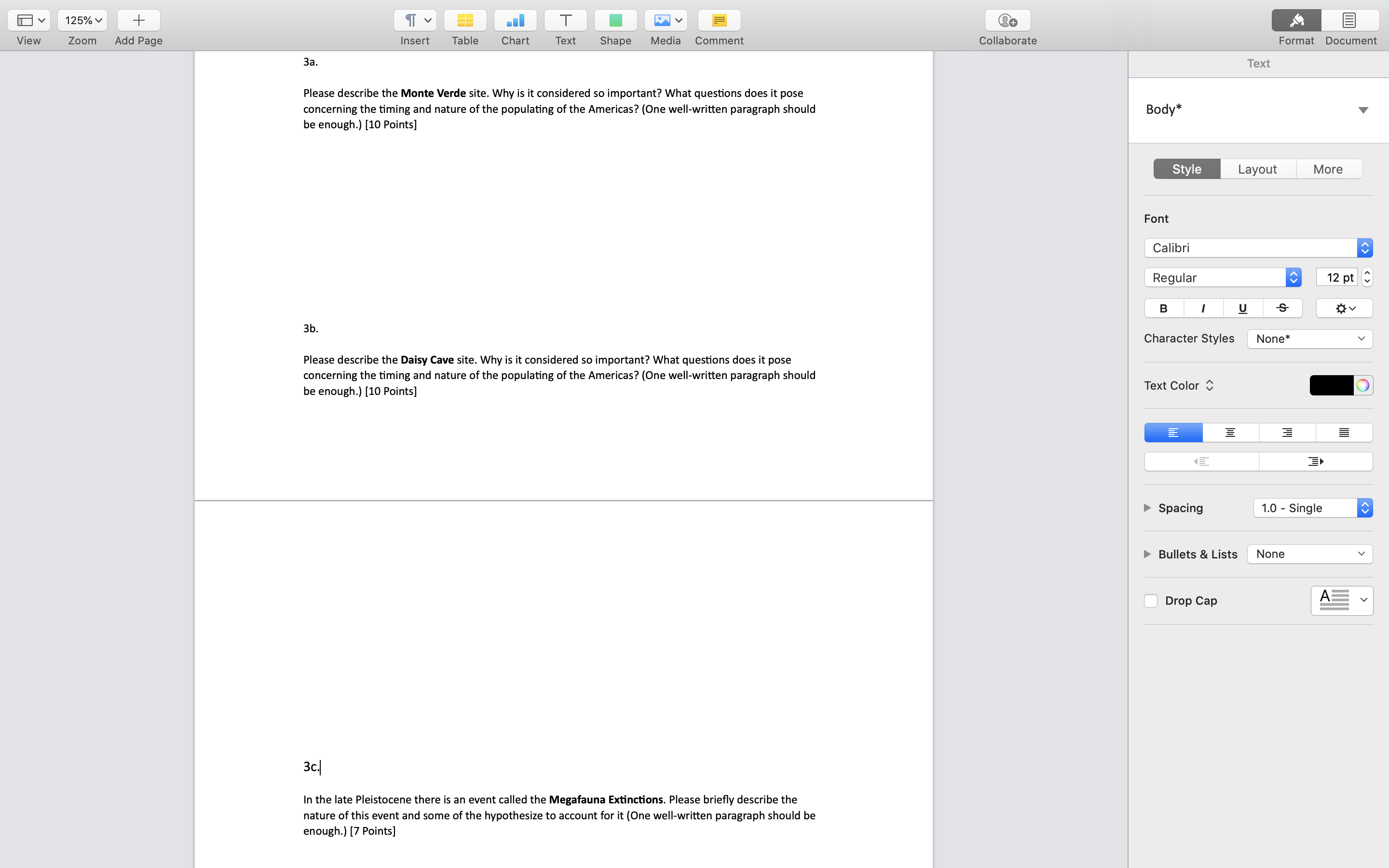Switch to the More tab
This screenshot has width=1389, height=868.
pos(1328,169)
